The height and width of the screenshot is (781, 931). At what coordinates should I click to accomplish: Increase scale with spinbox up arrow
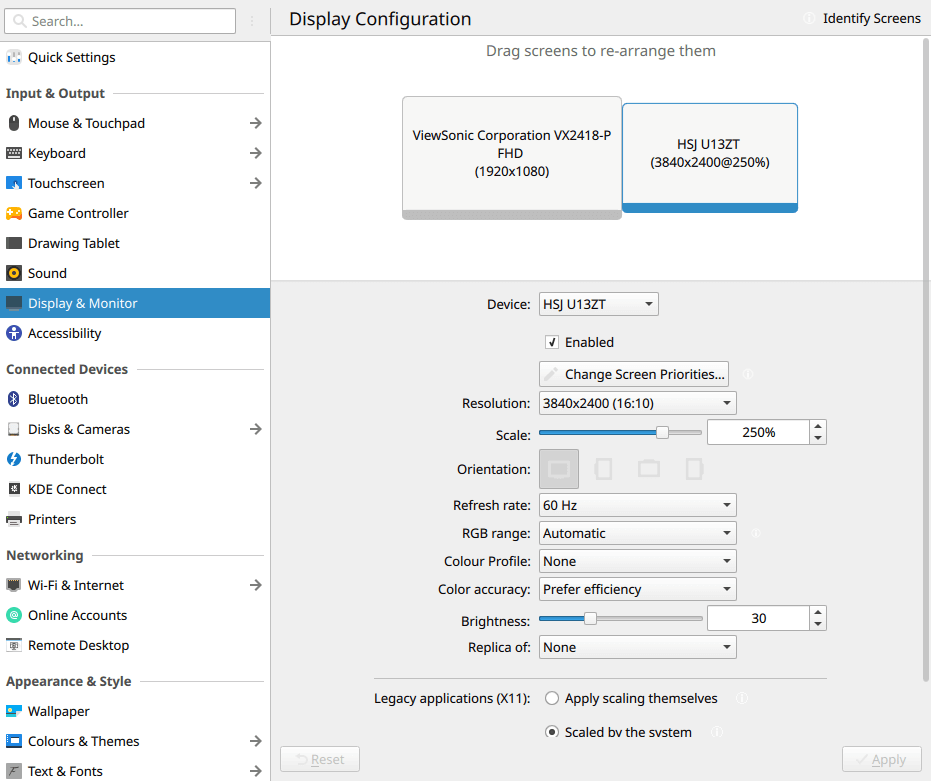[818, 426]
